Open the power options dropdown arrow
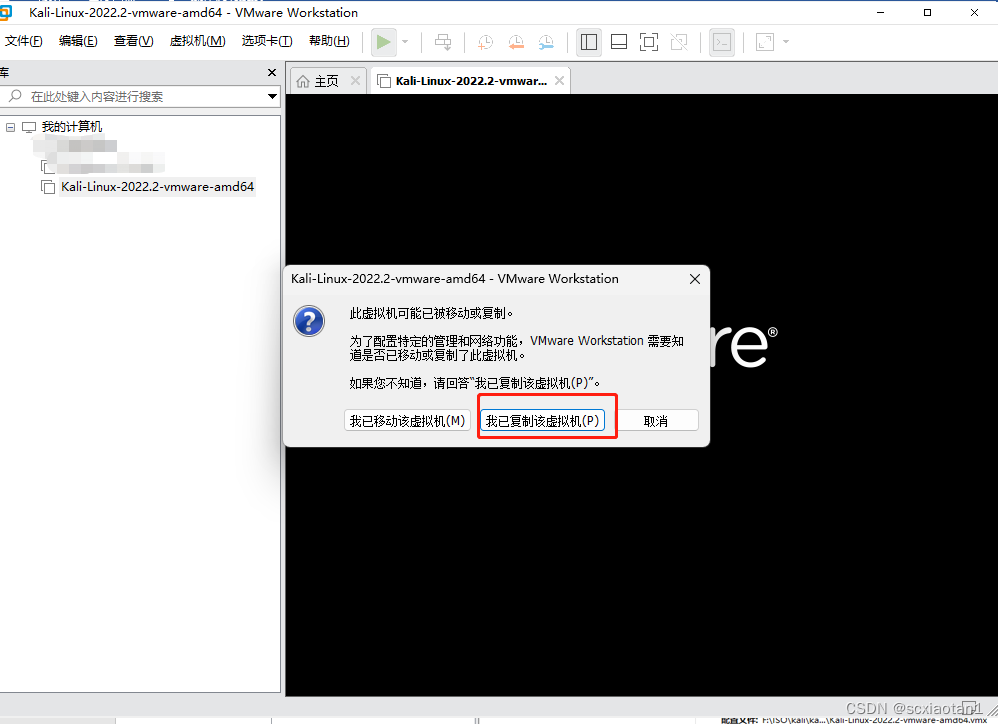This screenshot has height=724, width=998. pyautogui.click(x=405, y=42)
